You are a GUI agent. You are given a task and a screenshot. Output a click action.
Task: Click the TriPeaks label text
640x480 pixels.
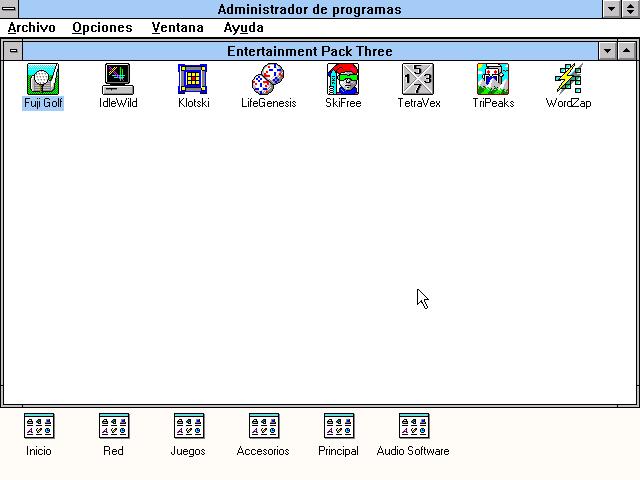[x=493, y=103]
